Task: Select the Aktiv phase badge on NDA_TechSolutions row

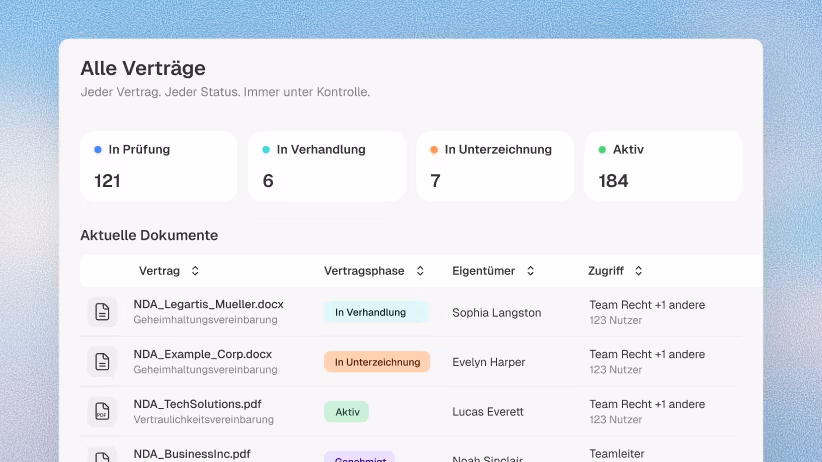Action: coord(347,412)
